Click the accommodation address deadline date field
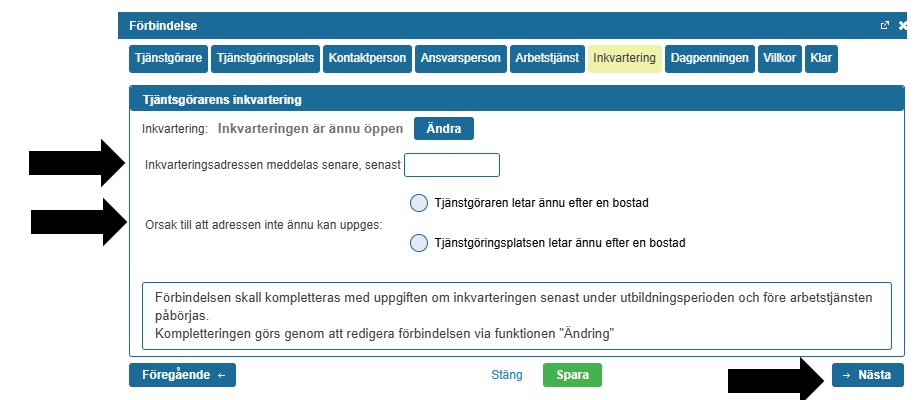The width and height of the screenshot is (919, 400). pos(451,165)
